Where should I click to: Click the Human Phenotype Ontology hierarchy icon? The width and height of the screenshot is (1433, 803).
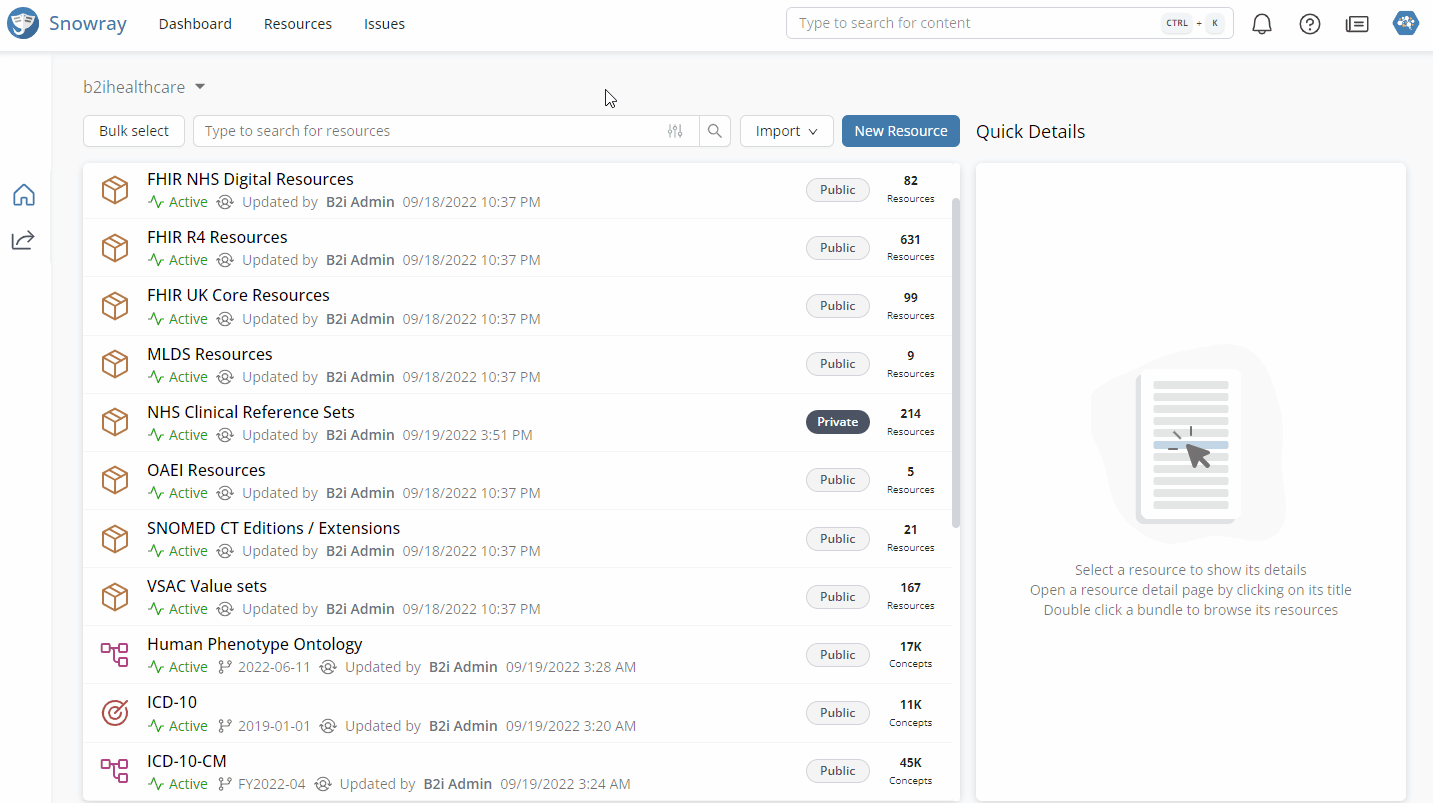click(x=115, y=655)
